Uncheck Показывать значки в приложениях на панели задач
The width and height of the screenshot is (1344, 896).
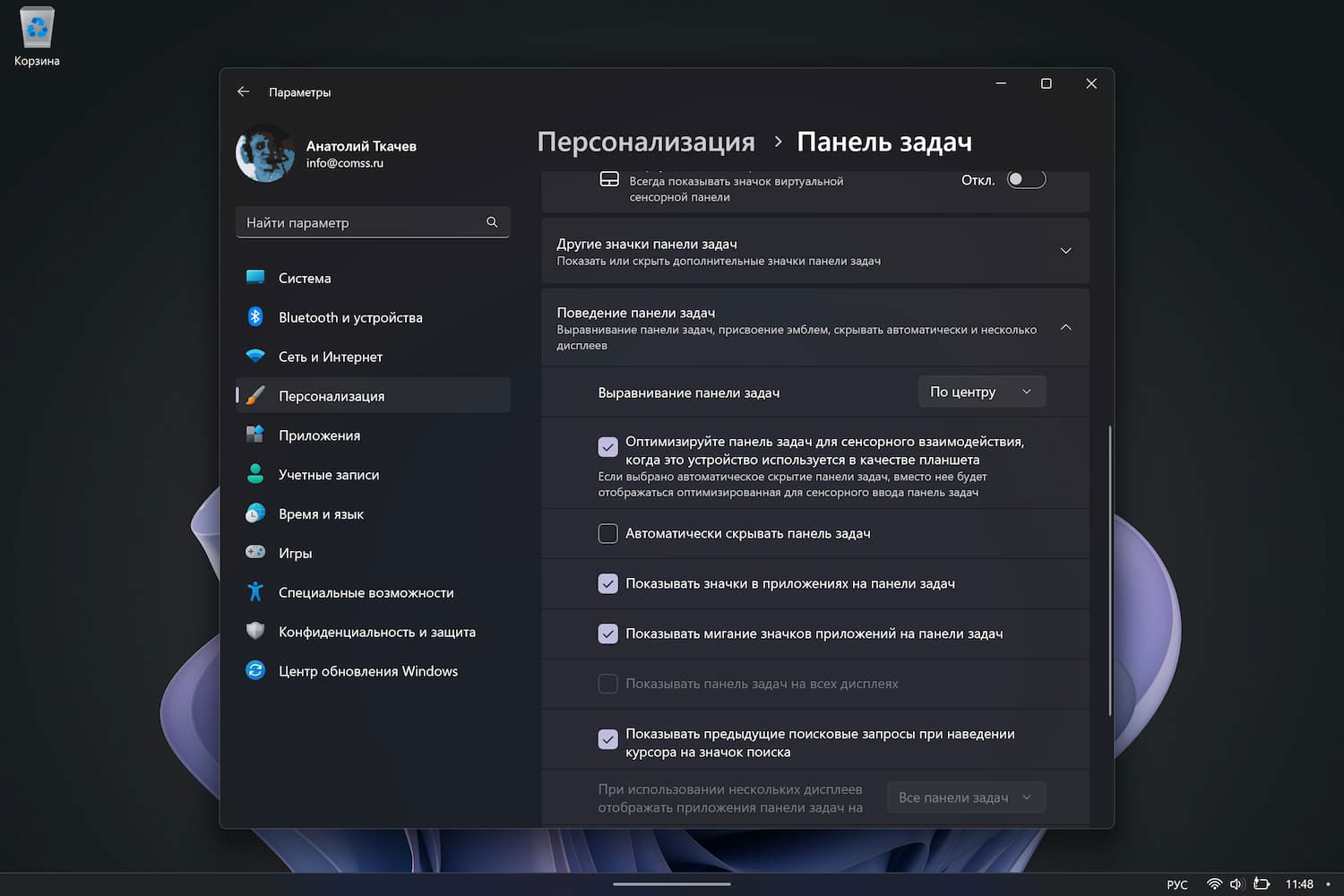point(608,584)
